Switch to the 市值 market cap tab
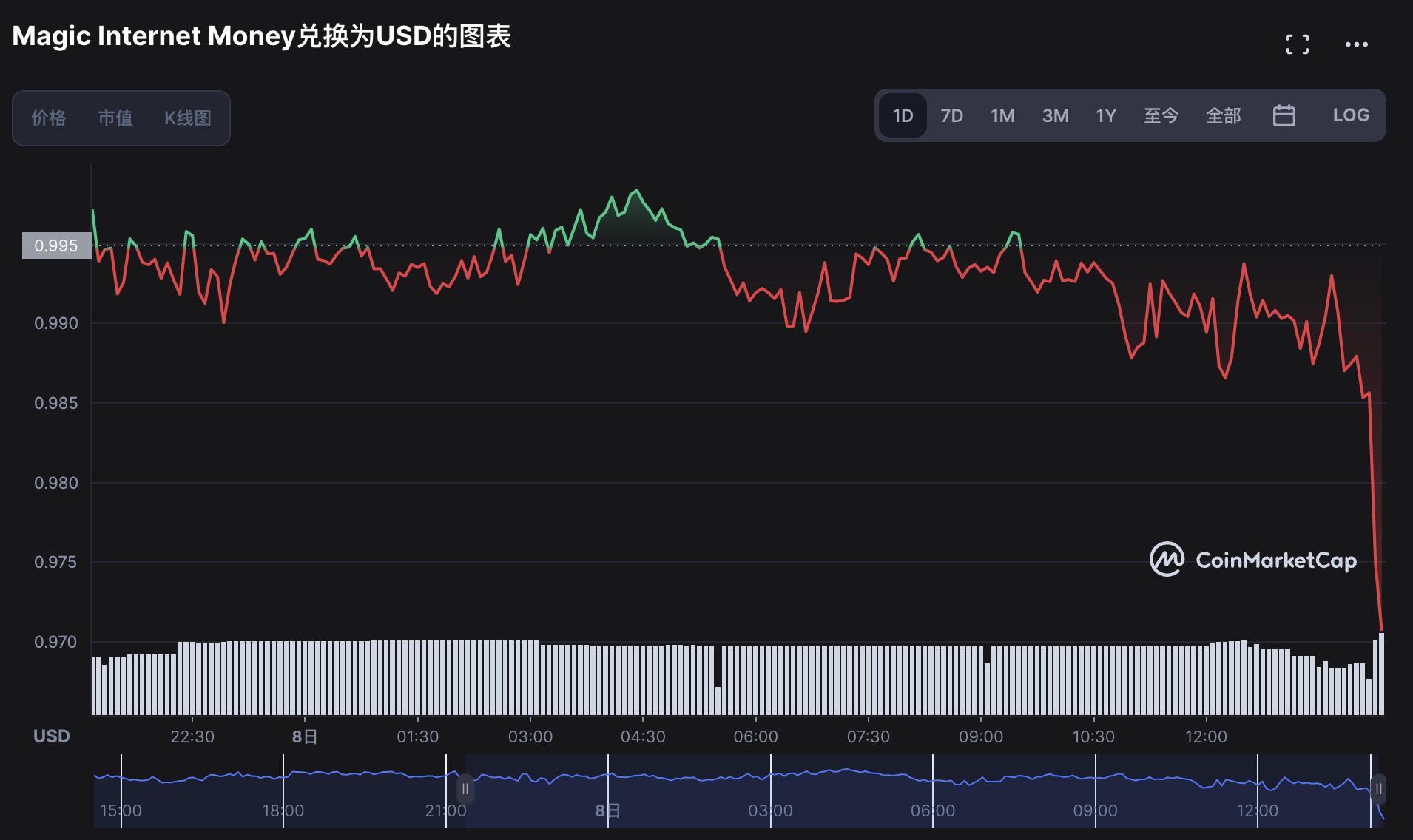 115,118
